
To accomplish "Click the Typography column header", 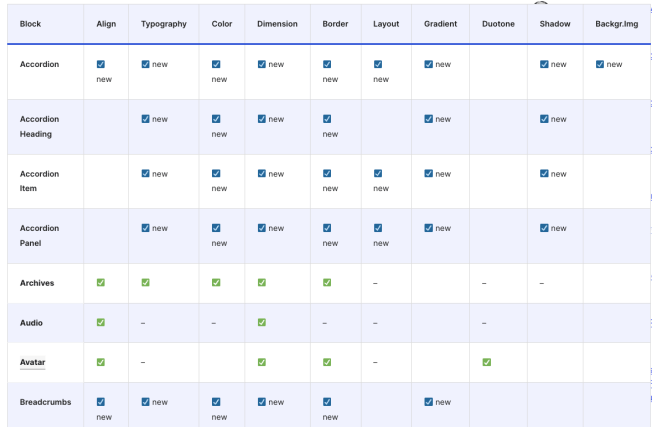I will point(163,23).
